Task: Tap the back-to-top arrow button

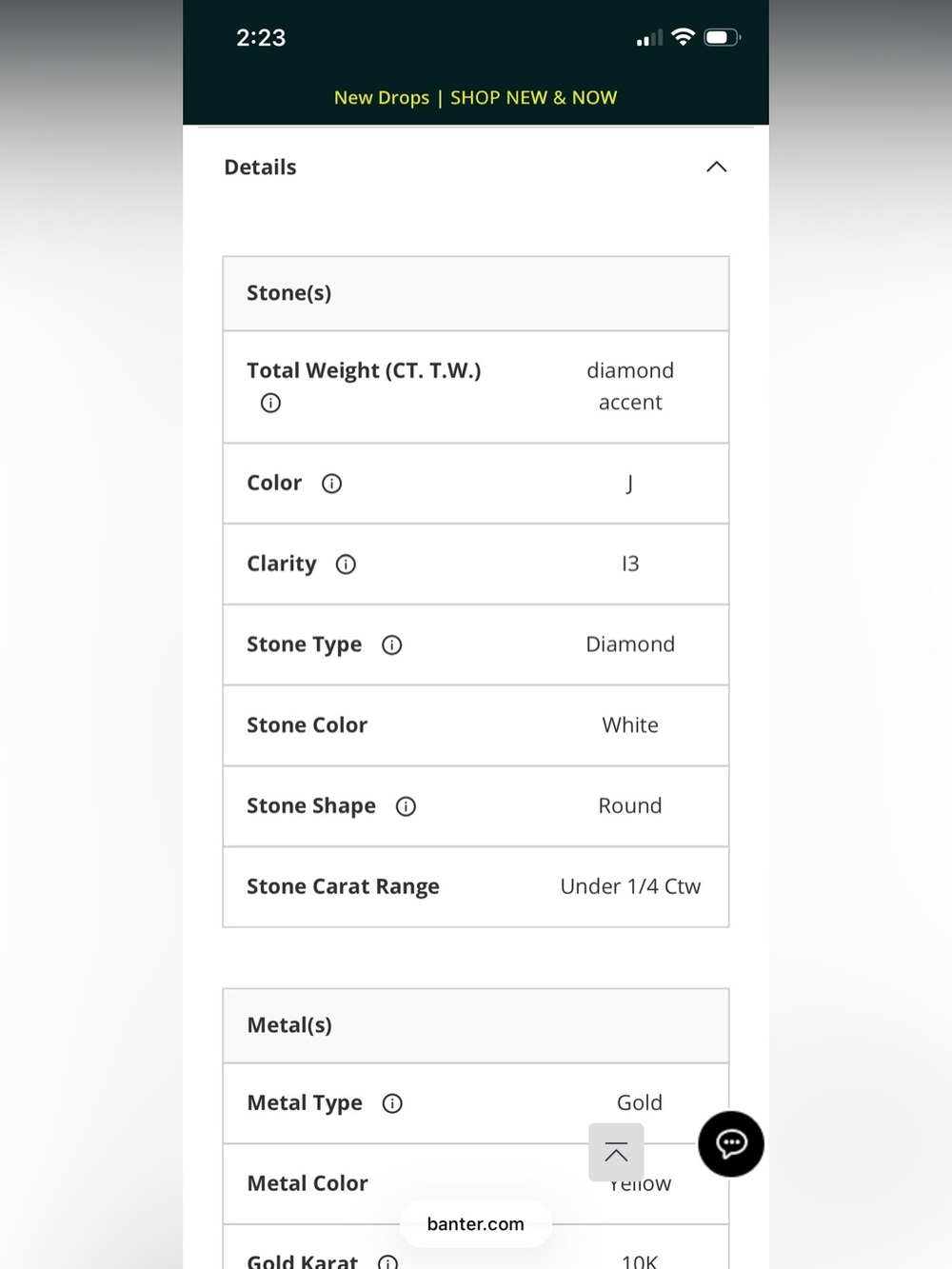Action: click(616, 1152)
